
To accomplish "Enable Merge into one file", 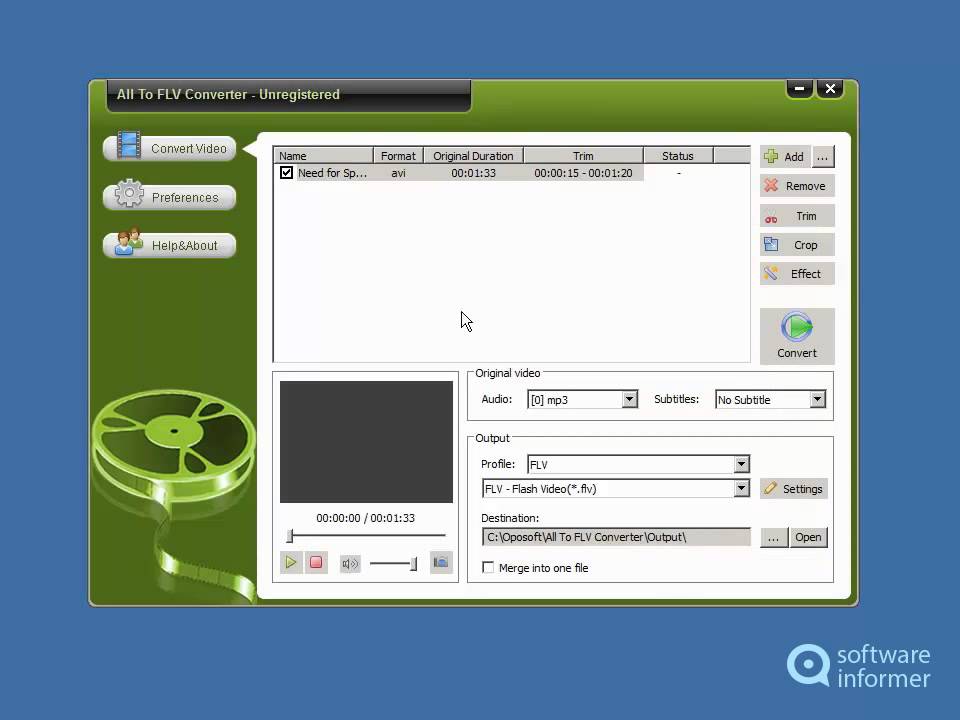I will [488, 568].
